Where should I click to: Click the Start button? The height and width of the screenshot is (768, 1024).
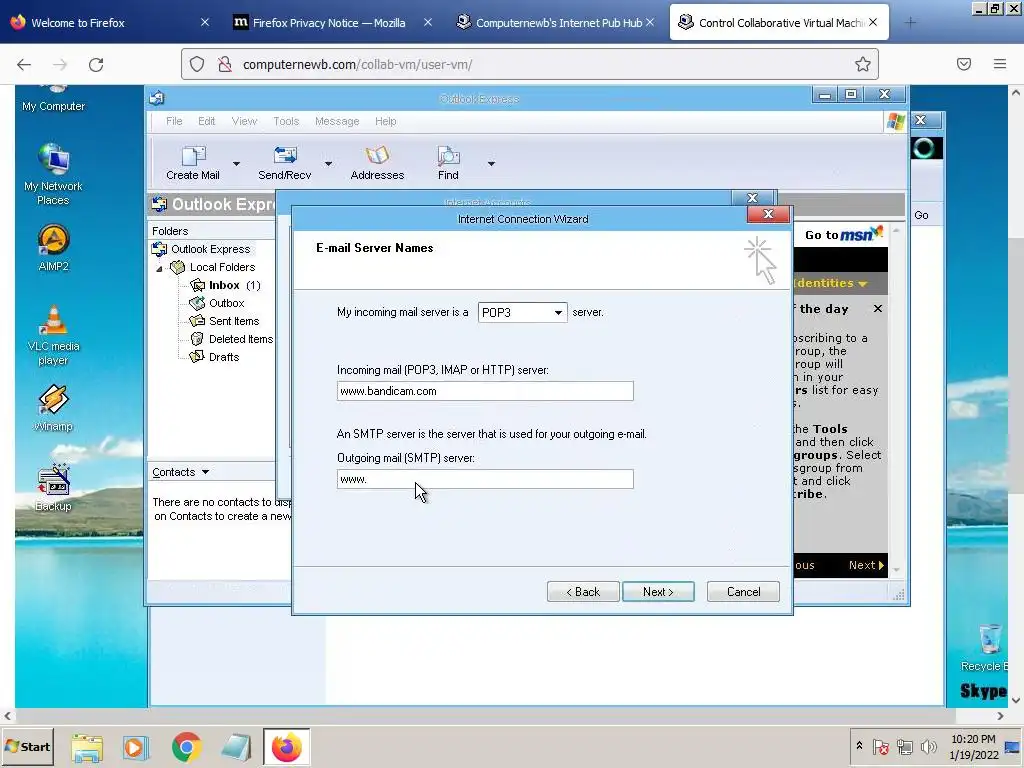(x=27, y=746)
